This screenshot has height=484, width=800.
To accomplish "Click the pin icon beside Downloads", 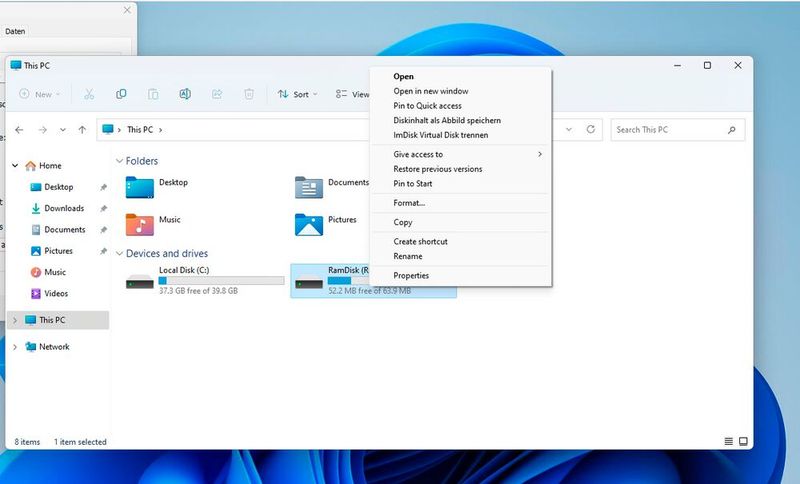I will click(104, 209).
